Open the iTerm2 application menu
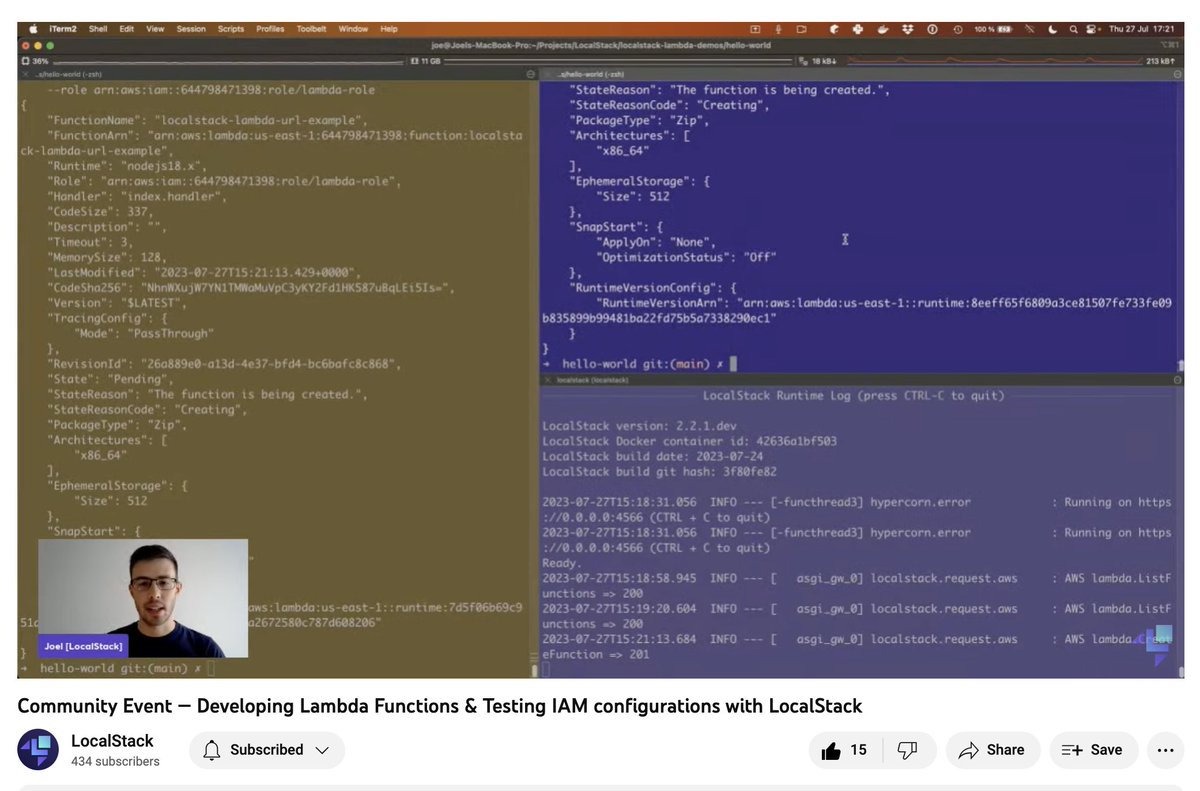This screenshot has width=1200, height=791. 61,29
